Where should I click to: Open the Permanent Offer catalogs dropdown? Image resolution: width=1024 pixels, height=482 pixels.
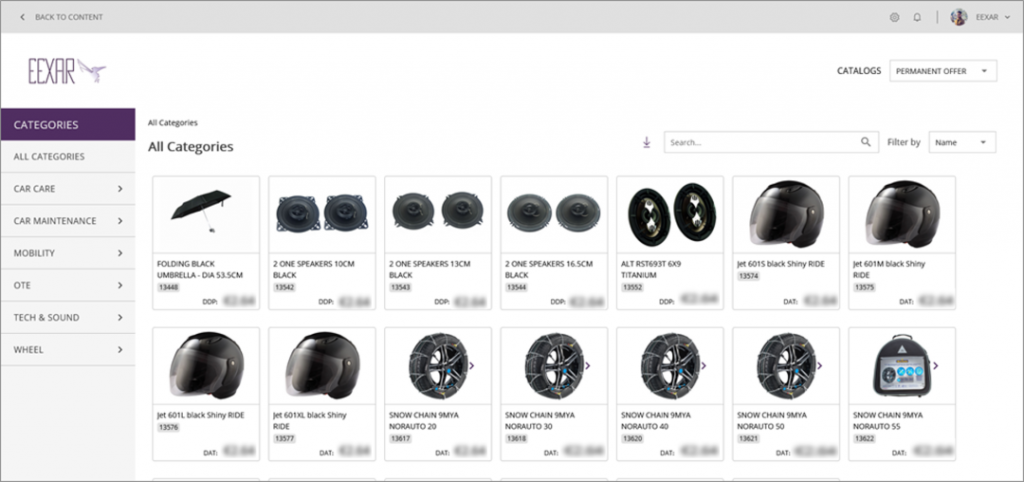(943, 71)
